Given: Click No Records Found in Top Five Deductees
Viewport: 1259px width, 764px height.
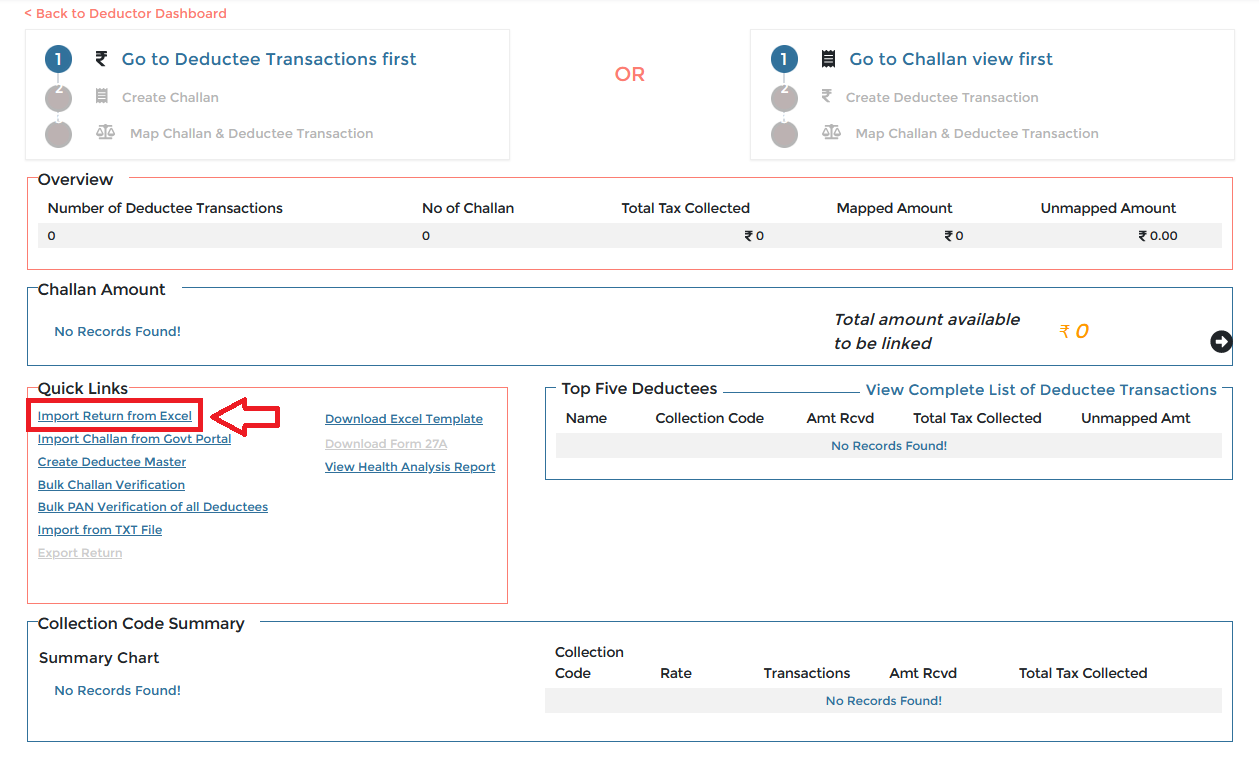Looking at the screenshot, I should tap(889, 446).
